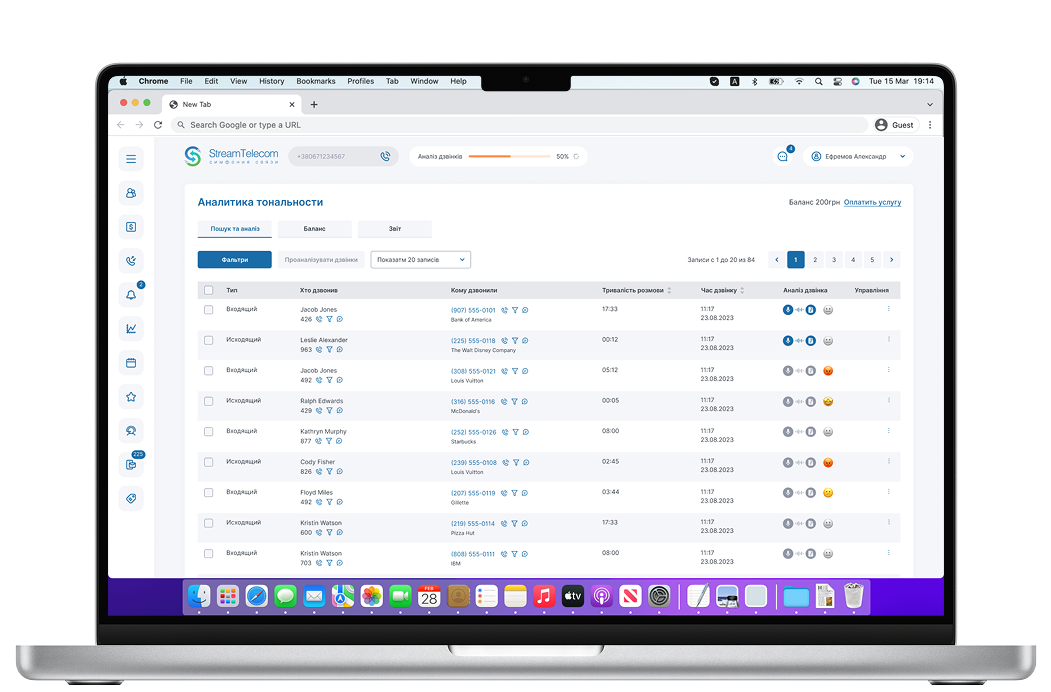Expand the Ефремов Александр user menu
Viewport: 1051px width, 692px height.
859,157
